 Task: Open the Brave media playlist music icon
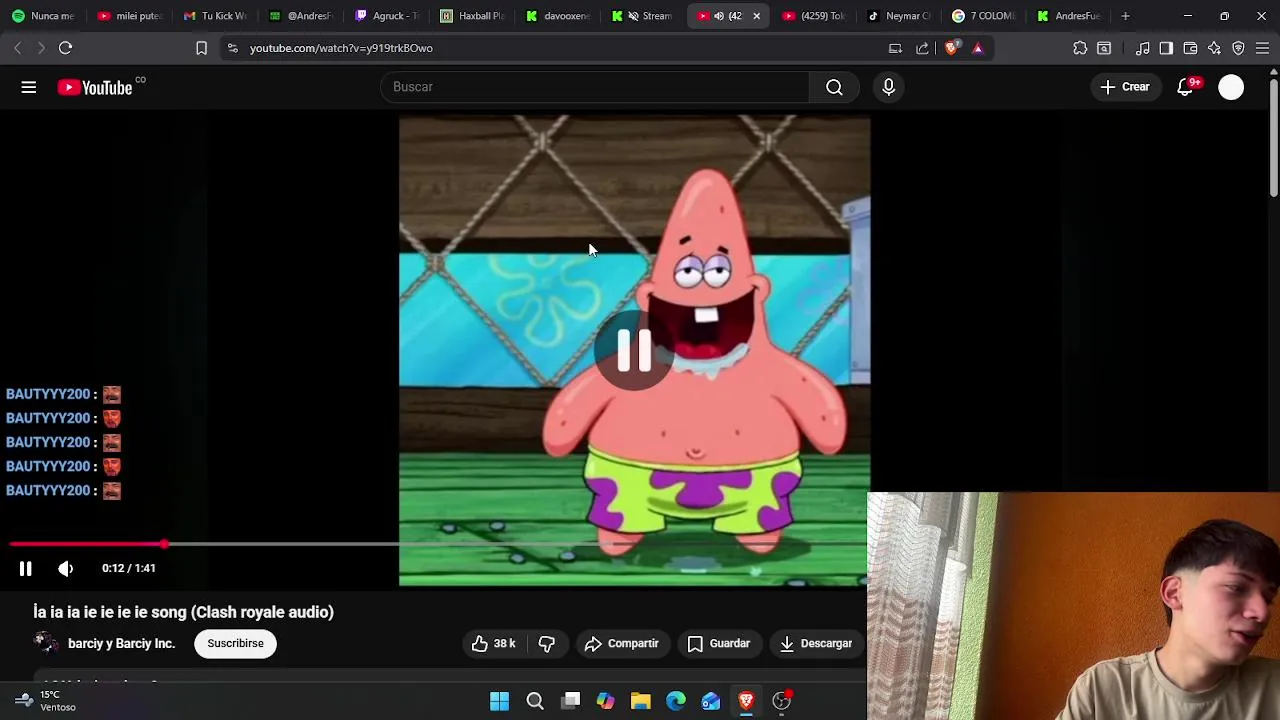pos(1142,48)
